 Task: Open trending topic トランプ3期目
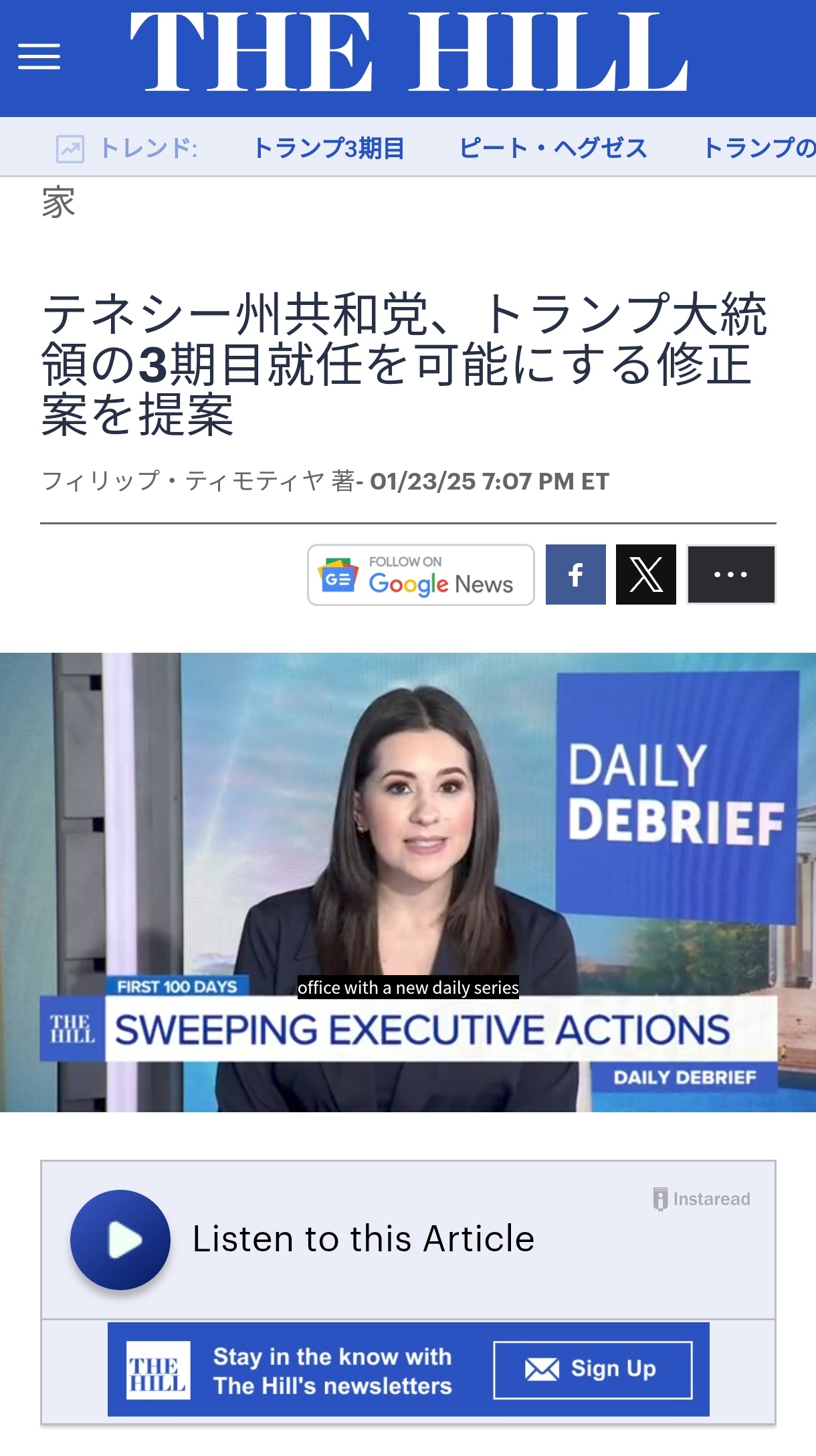(329, 148)
